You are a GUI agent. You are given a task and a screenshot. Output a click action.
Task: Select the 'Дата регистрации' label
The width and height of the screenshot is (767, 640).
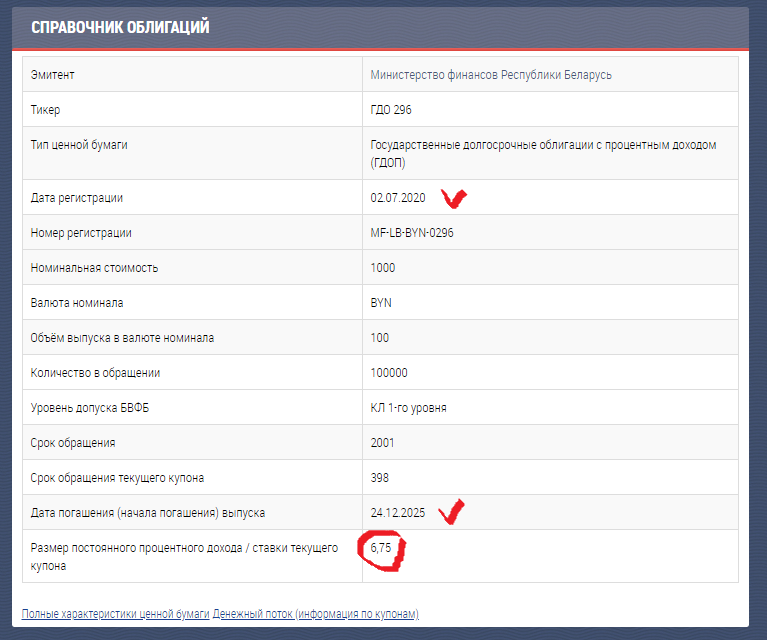[77, 198]
